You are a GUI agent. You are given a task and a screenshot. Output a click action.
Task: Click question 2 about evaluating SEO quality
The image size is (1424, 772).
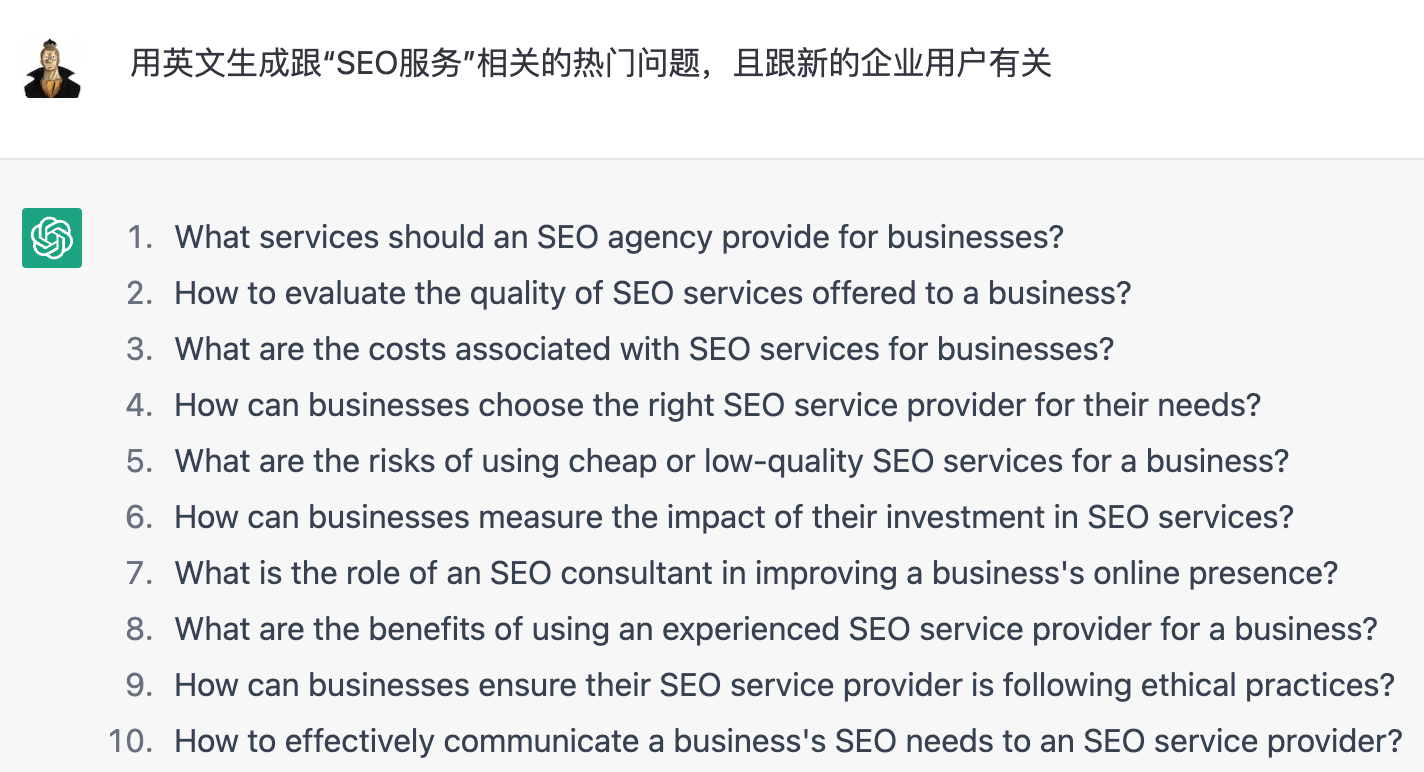651,293
